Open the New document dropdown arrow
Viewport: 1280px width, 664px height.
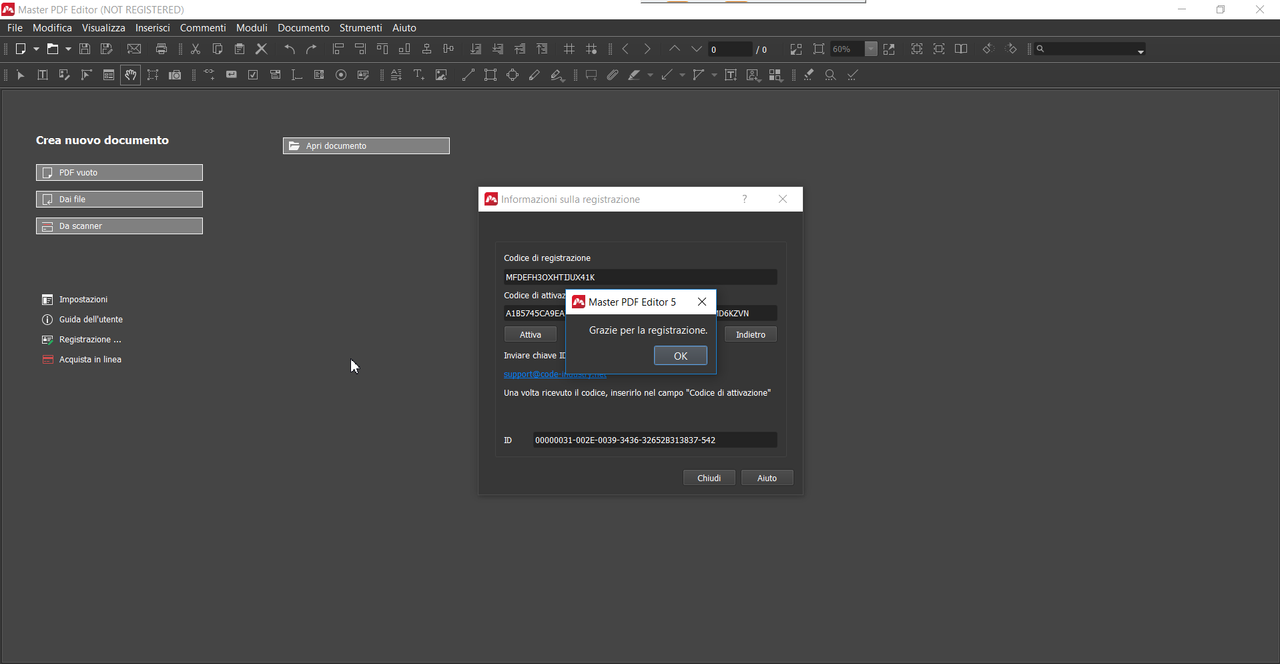tap(36, 49)
